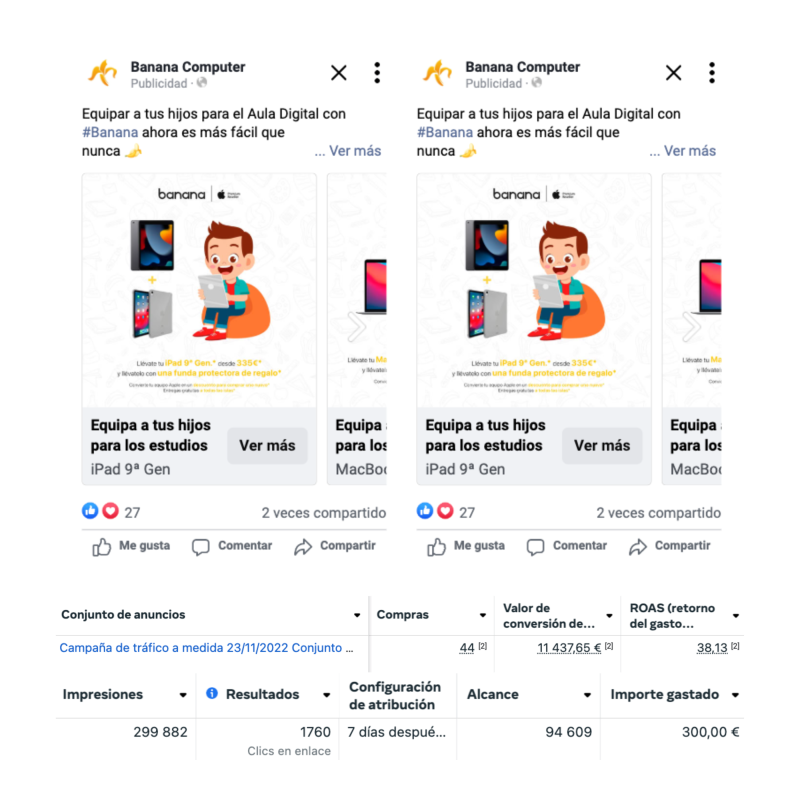Open Conjunto de anuncios column dropdown
This screenshot has width=800, height=800.
point(357,615)
